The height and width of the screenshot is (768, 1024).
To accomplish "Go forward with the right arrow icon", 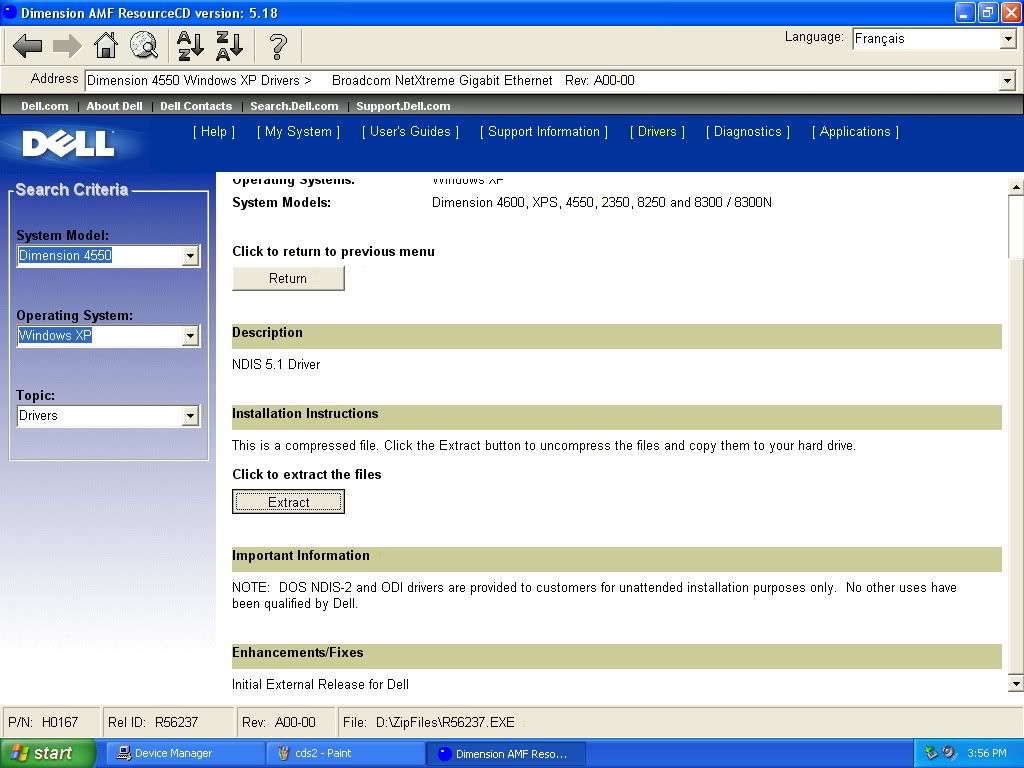I will pyautogui.click(x=67, y=46).
